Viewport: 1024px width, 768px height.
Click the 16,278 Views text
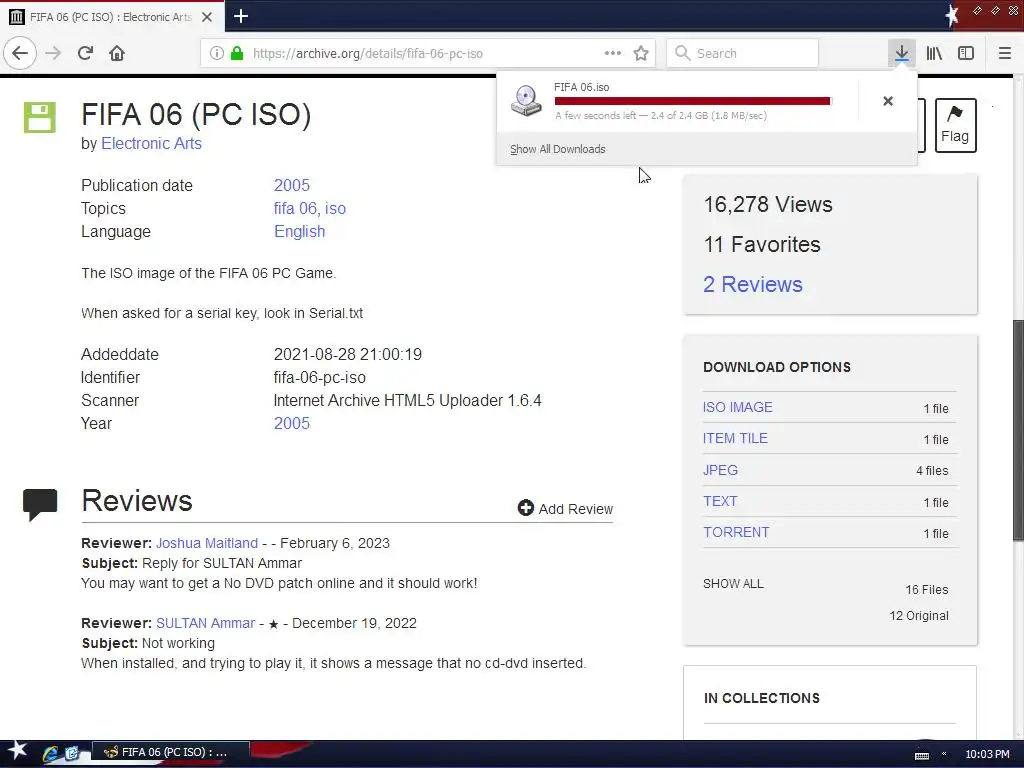click(x=768, y=204)
